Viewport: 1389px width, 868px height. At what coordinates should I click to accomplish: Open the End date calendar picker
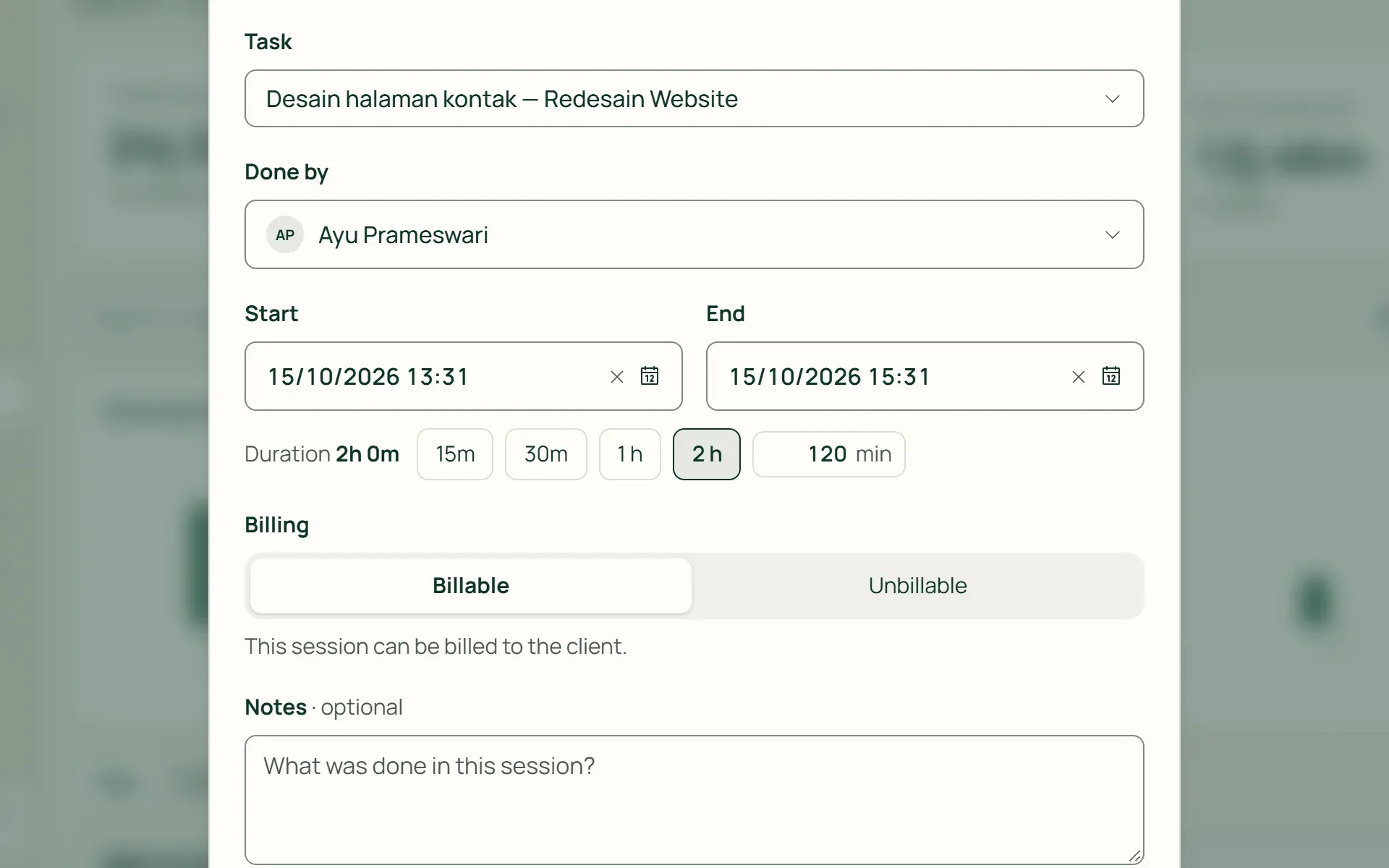pos(1111,376)
